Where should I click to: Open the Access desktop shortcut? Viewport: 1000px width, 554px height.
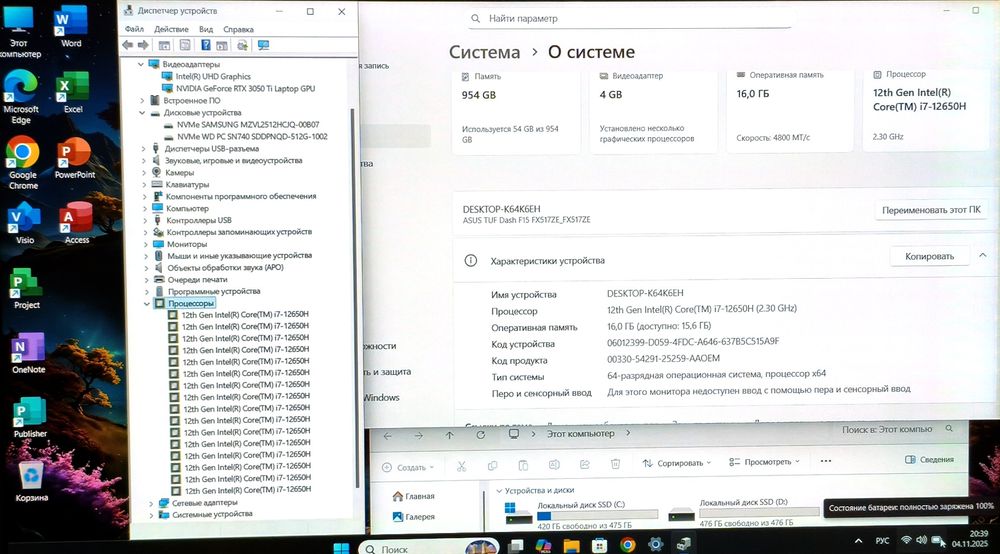77,223
